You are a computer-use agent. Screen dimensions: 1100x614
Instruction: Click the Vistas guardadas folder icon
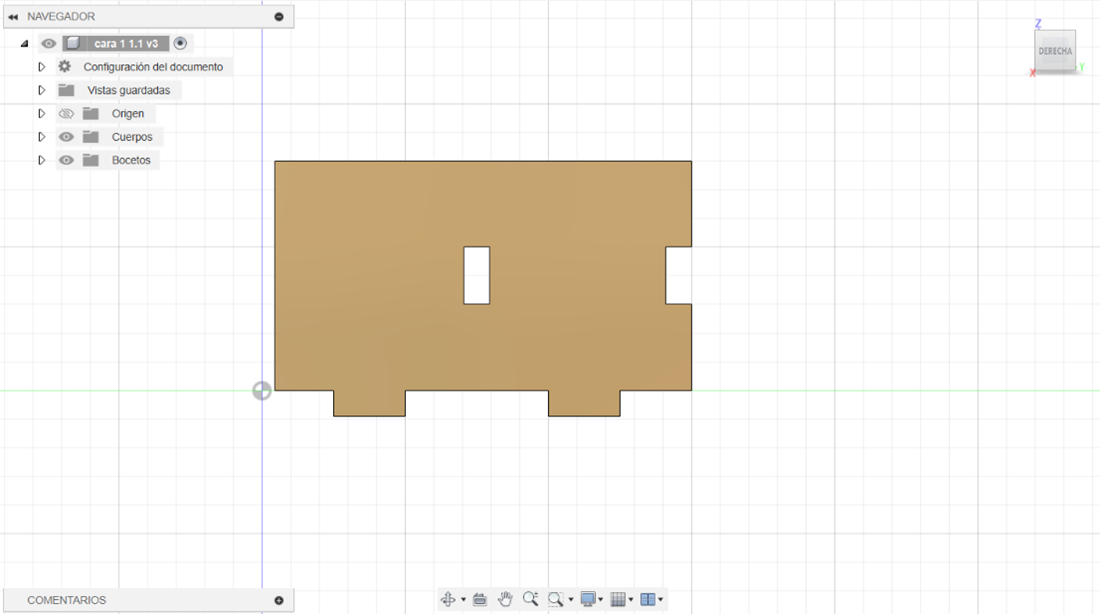[67, 90]
